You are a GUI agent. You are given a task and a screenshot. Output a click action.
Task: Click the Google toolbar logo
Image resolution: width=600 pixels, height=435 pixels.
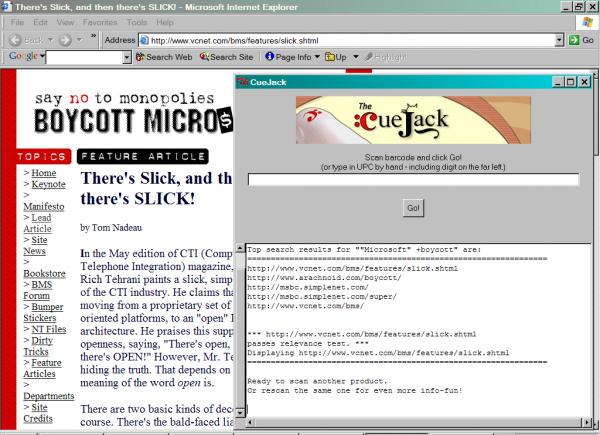point(22,58)
